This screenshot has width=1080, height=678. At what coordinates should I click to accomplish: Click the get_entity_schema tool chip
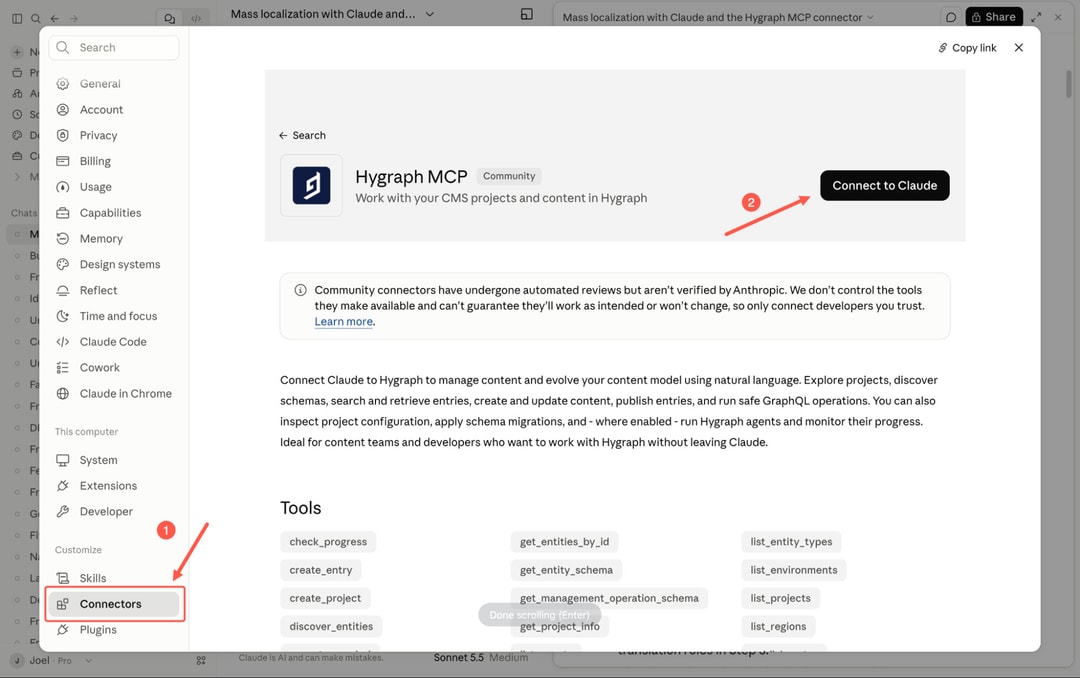[566, 571]
